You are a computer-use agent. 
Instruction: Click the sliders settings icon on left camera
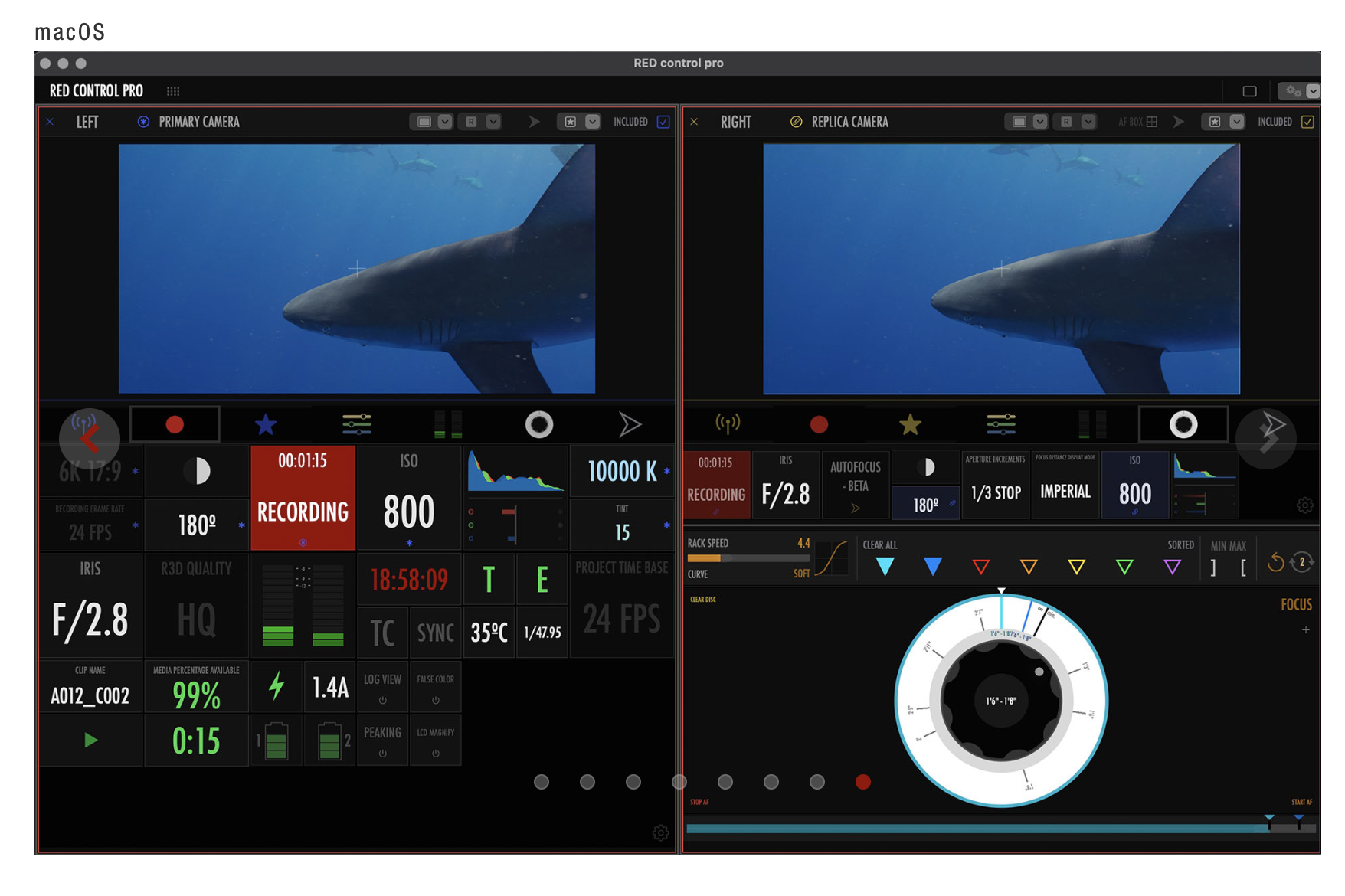[356, 424]
